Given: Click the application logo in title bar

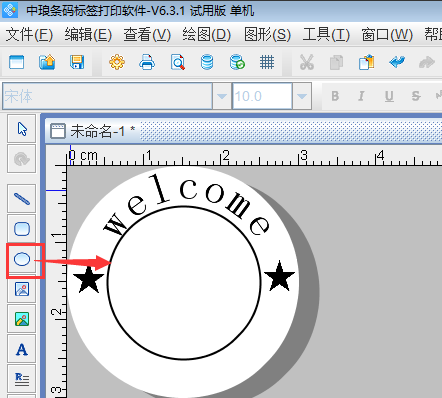Looking at the screenshot, I should click(10, 10).
